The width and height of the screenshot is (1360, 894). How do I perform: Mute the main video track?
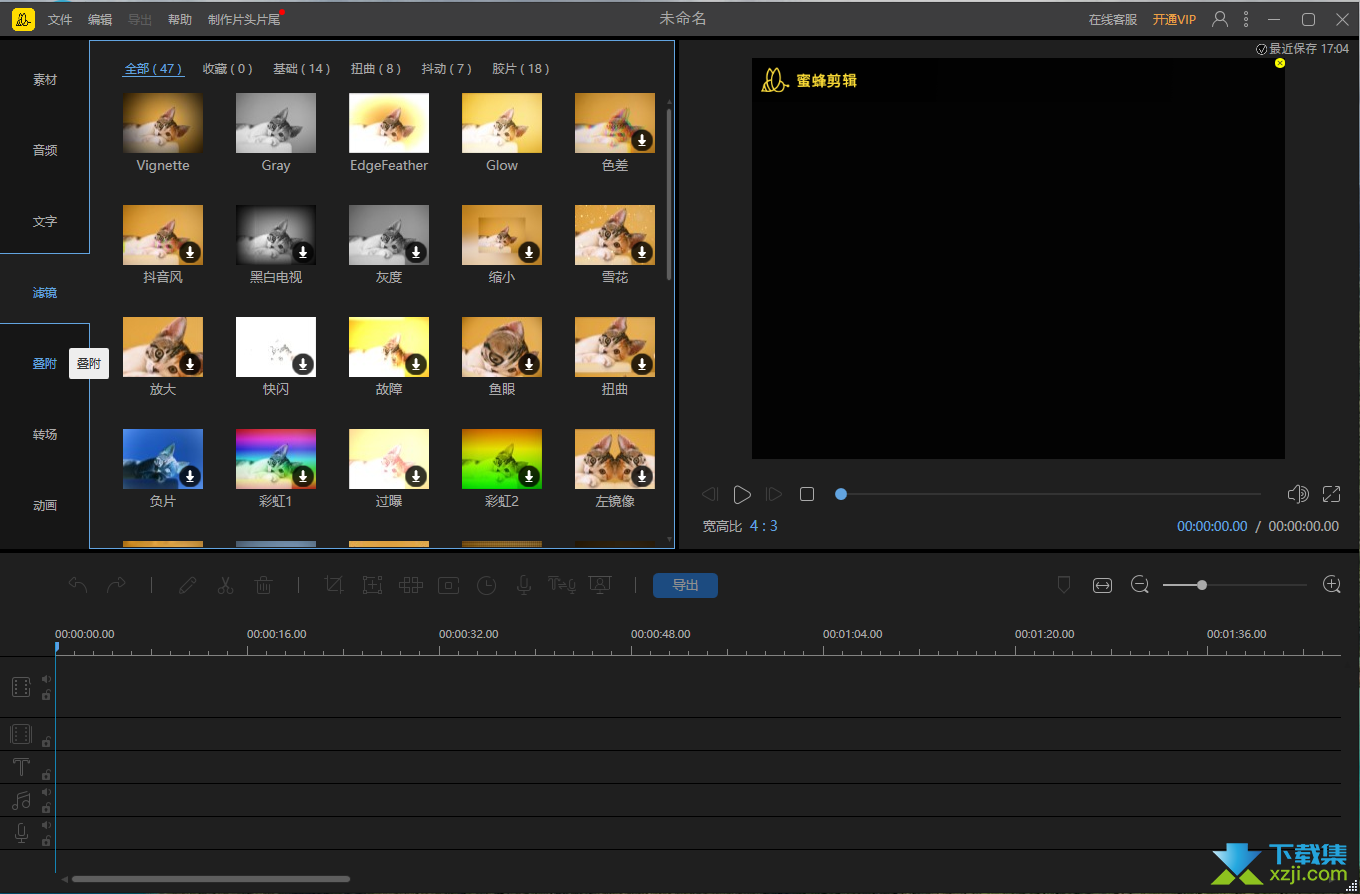(46, 679)
